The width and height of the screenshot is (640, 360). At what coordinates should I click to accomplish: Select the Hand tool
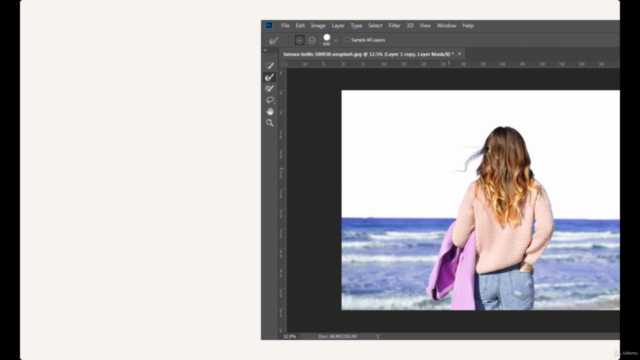point(270,111)
